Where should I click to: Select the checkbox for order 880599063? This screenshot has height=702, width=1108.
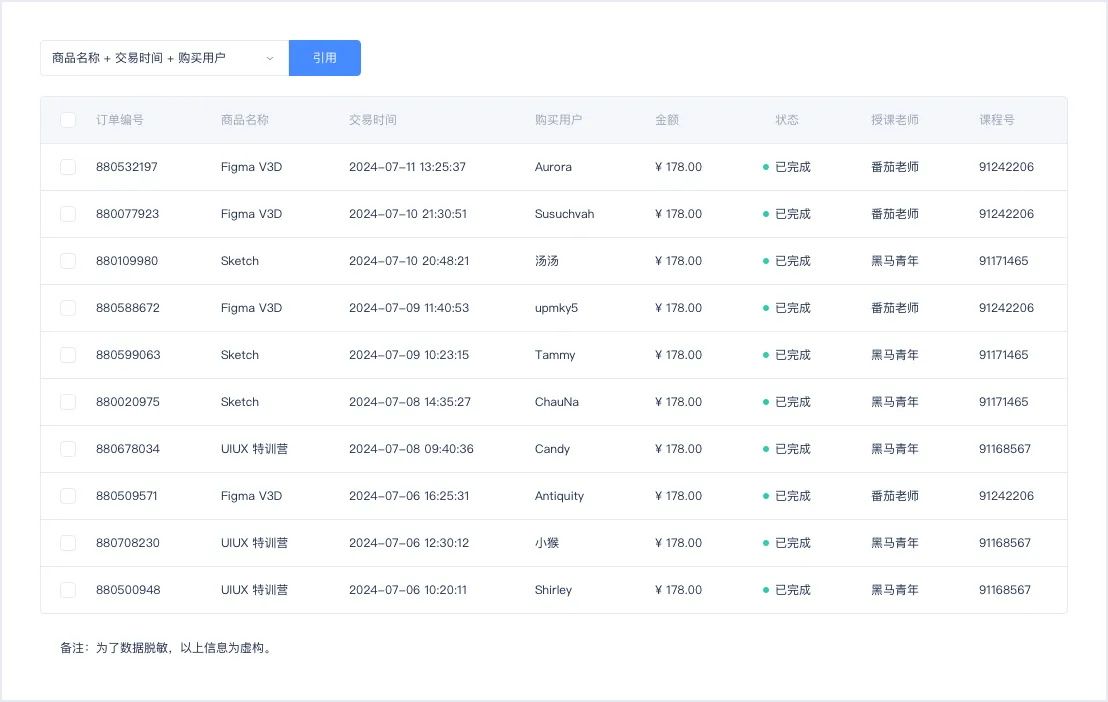tap(68, 355)
